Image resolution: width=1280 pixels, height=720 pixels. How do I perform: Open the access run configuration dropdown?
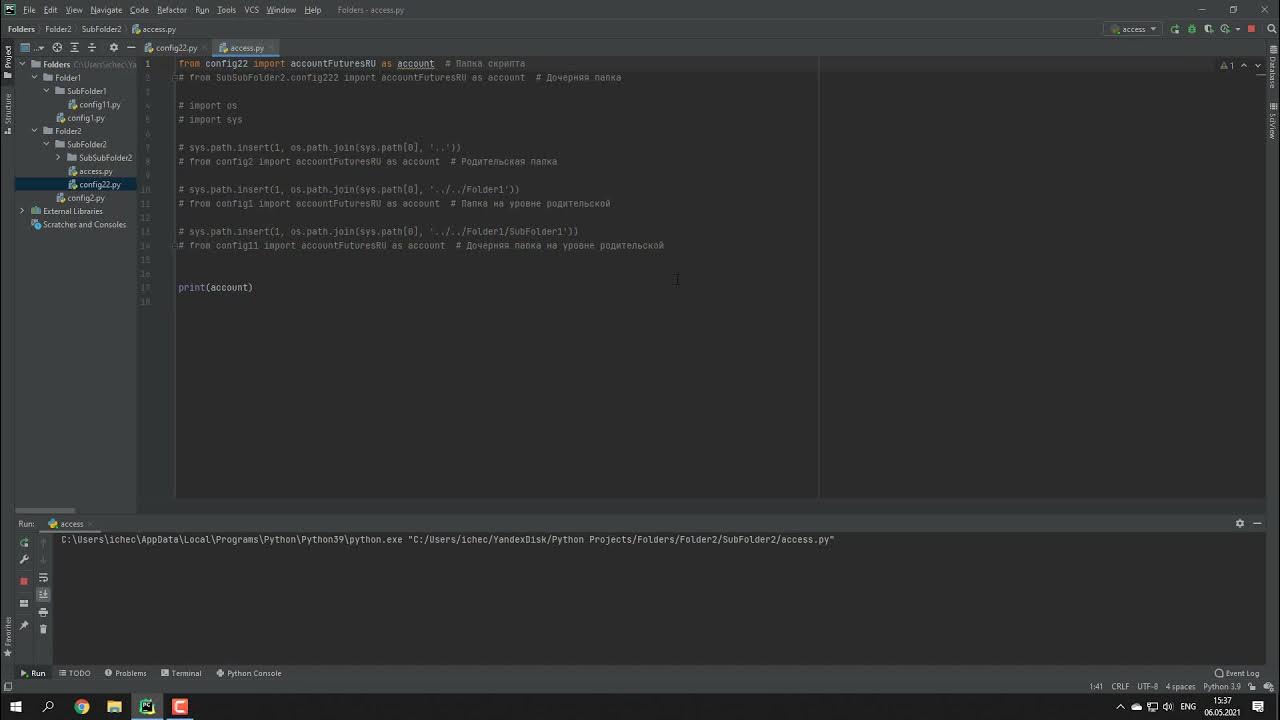coord(1133,29)
